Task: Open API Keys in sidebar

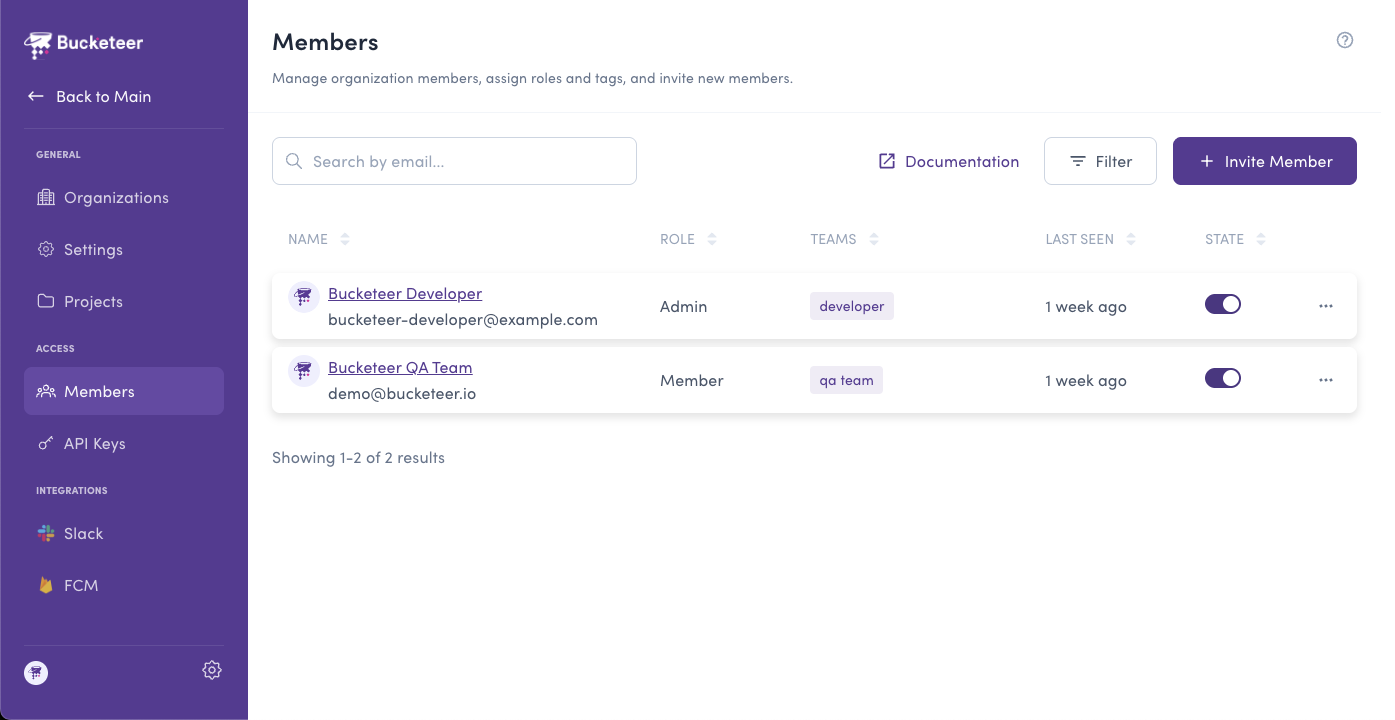Action: 94,444
